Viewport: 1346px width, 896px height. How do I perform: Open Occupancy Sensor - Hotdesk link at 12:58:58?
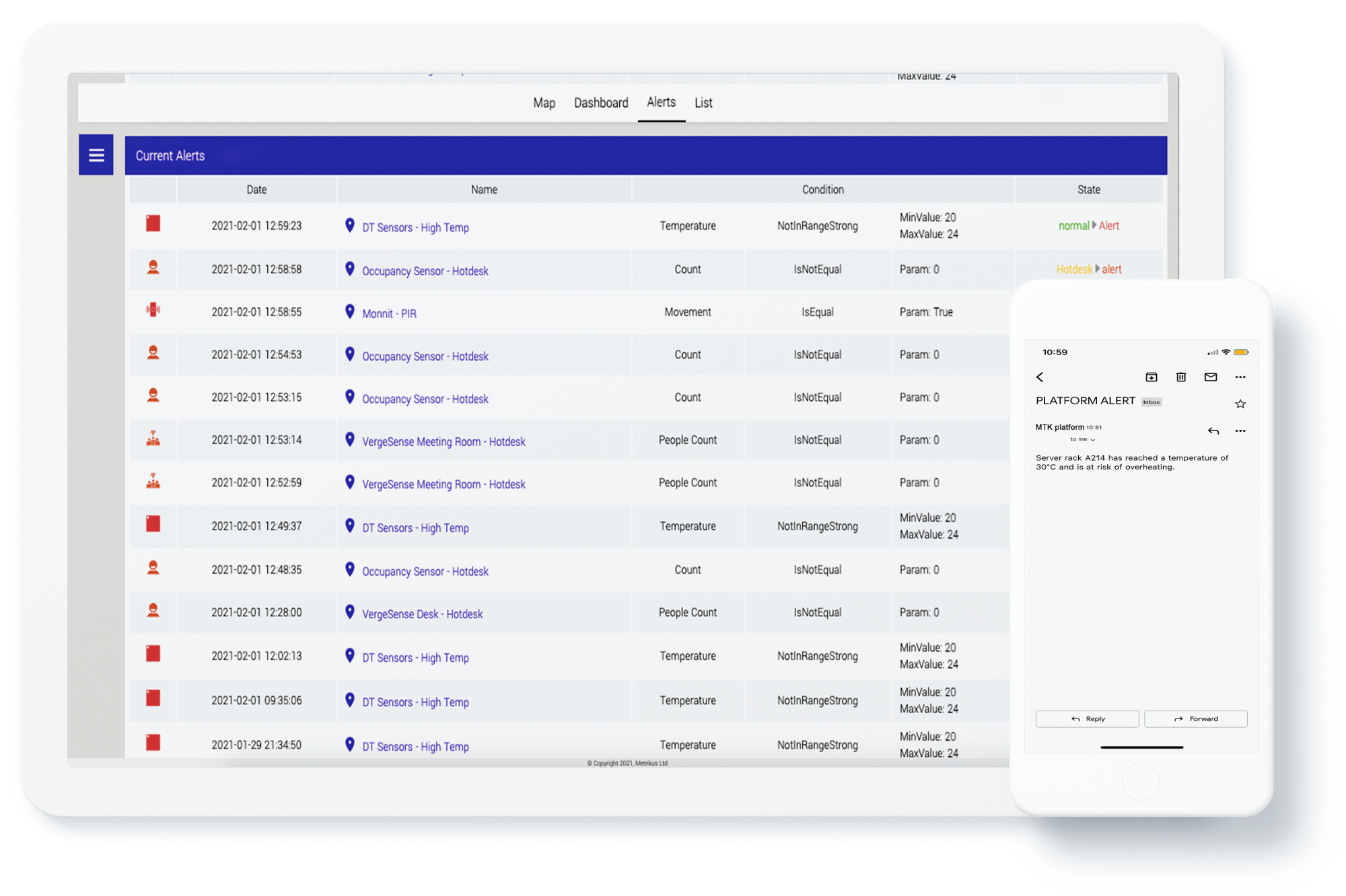[x=425, y=271]
